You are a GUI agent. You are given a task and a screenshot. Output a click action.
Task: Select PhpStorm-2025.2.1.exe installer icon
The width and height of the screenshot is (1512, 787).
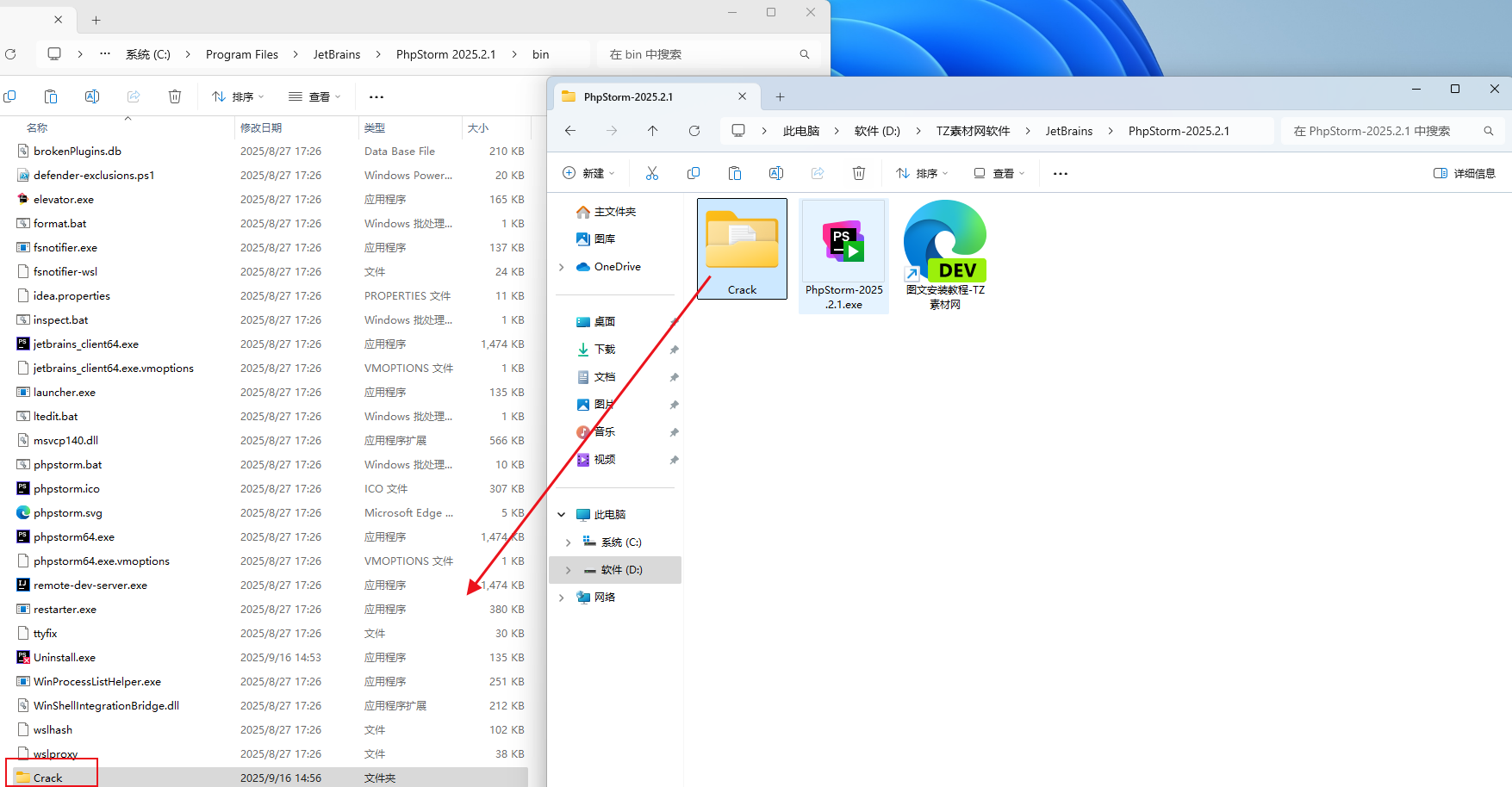844,257
